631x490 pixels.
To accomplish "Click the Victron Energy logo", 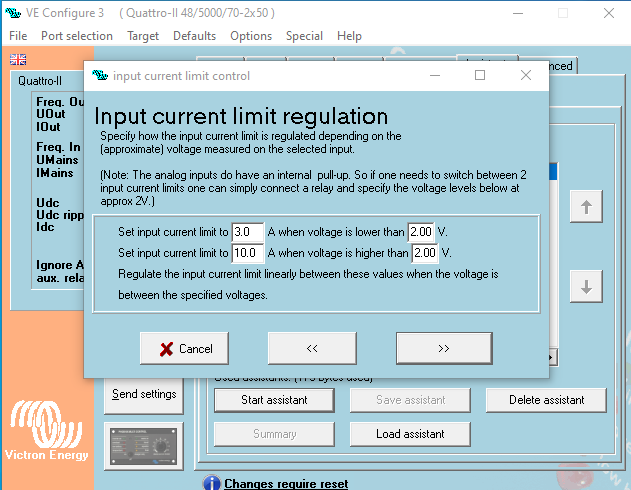I will [46, 430].
